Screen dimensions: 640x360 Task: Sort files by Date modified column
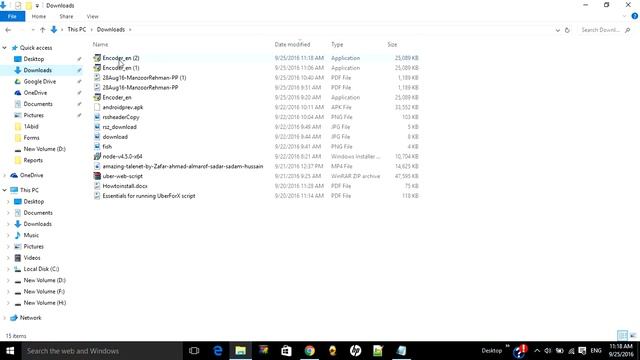[x=292, y=44]
